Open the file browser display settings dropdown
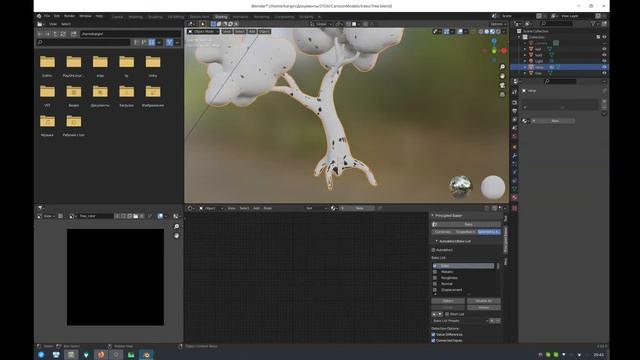This screenshot has width=640, height=360. [159, 42]
